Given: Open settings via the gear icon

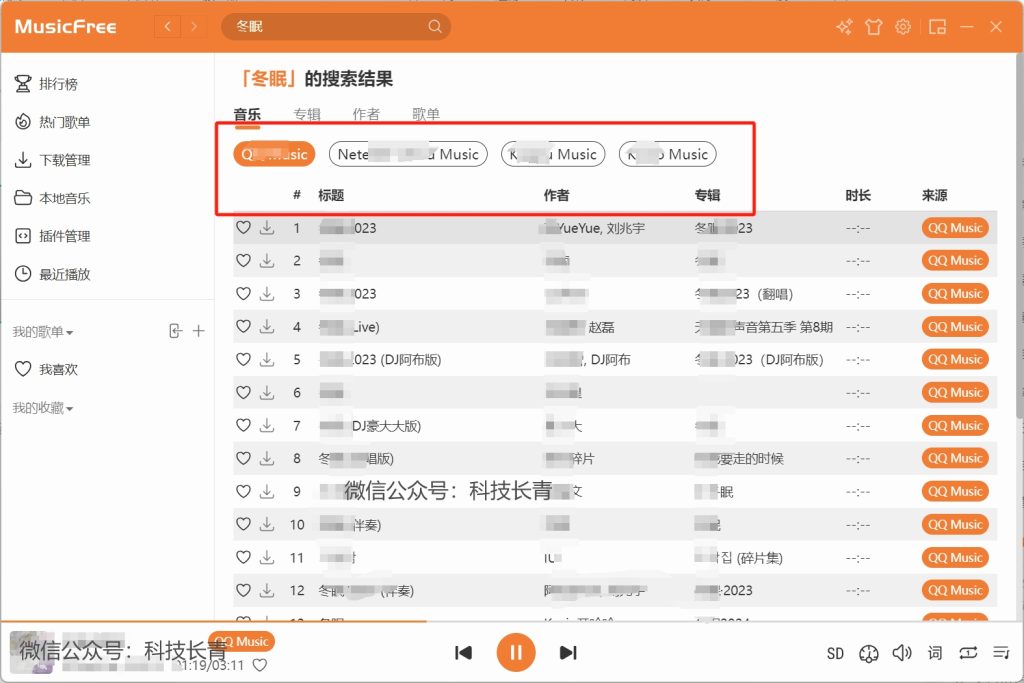Looking at the screenshot, I should (x=903, y=27).
